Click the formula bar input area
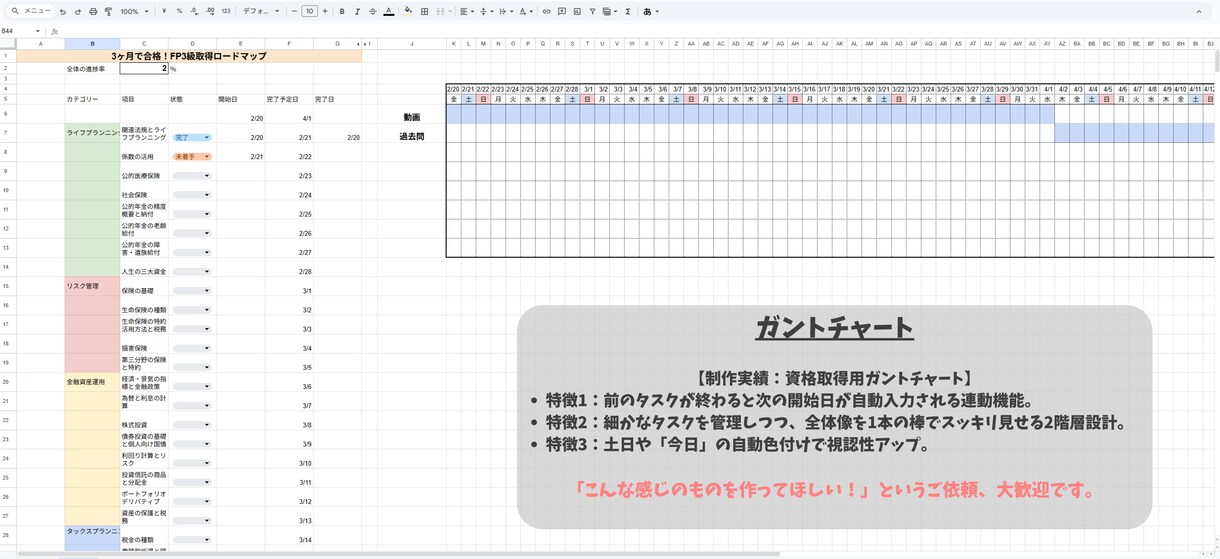Screen dimensions: 1220x559 tap(640, 31)
